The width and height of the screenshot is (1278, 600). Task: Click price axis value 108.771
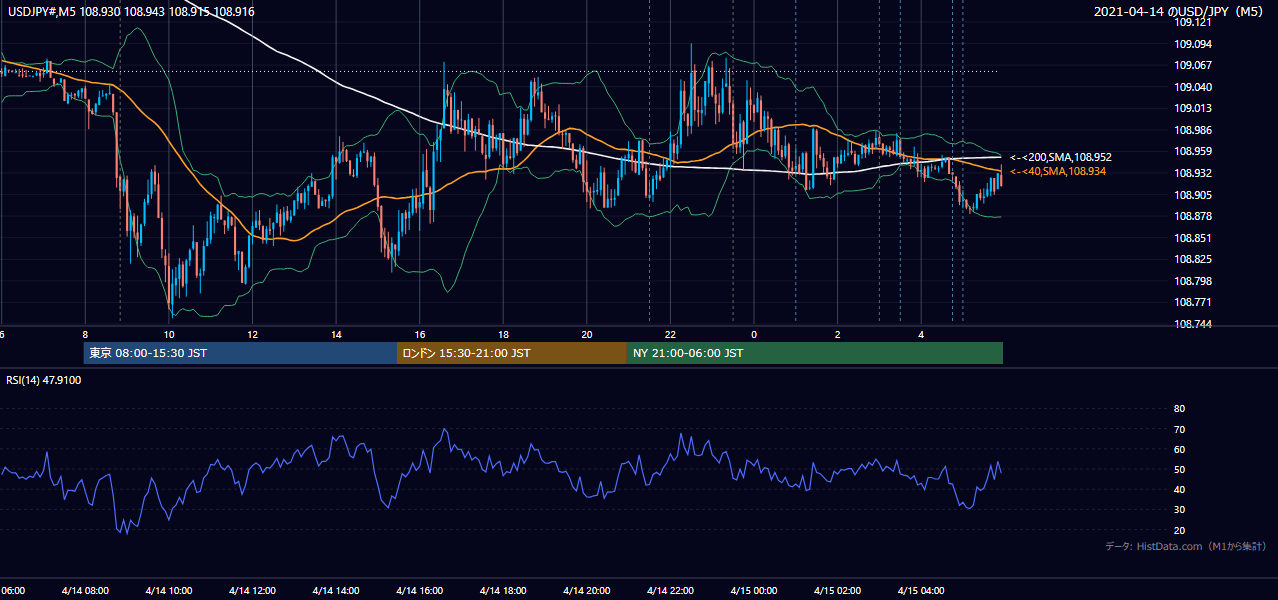1192,302
